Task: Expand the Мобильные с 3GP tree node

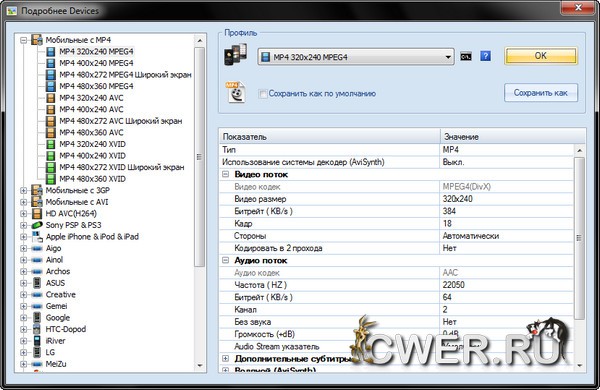Action: click(24, 190)
